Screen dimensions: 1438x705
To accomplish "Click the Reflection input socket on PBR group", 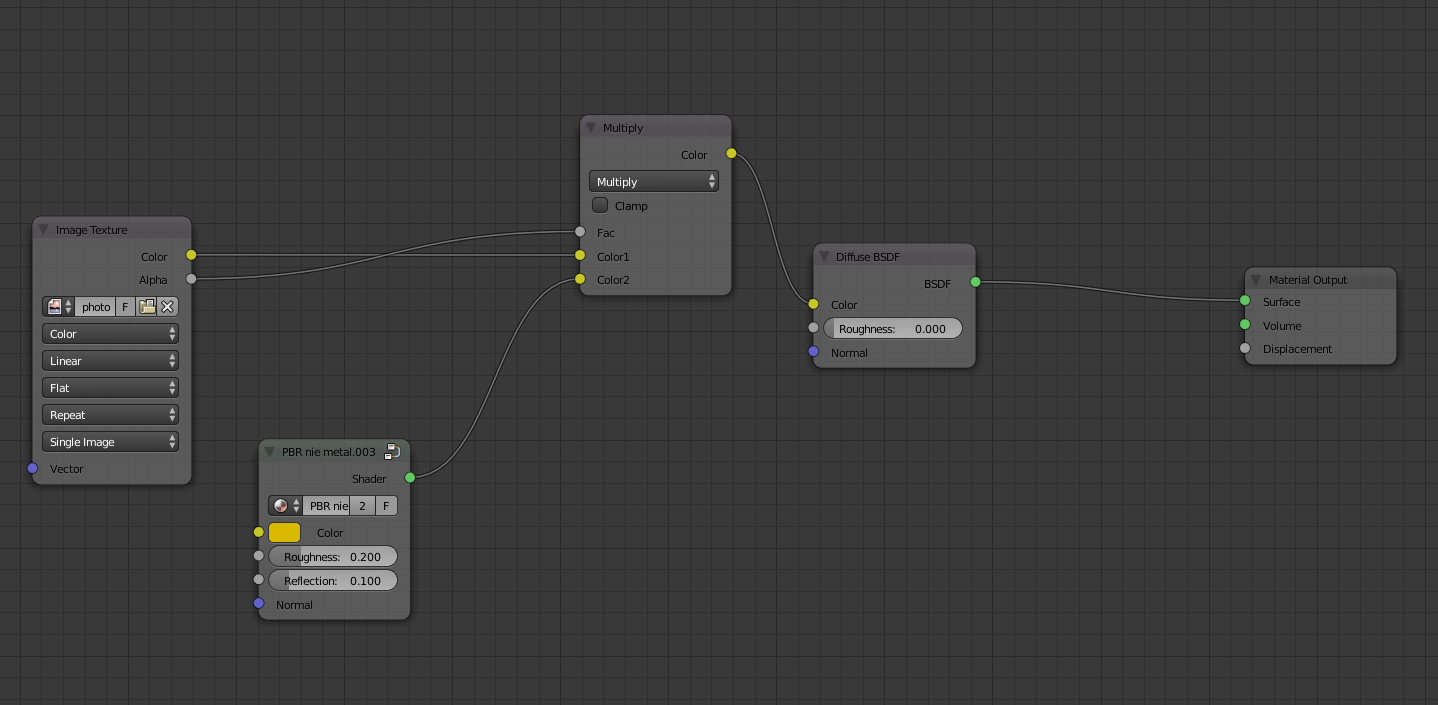I will point(259,580).
